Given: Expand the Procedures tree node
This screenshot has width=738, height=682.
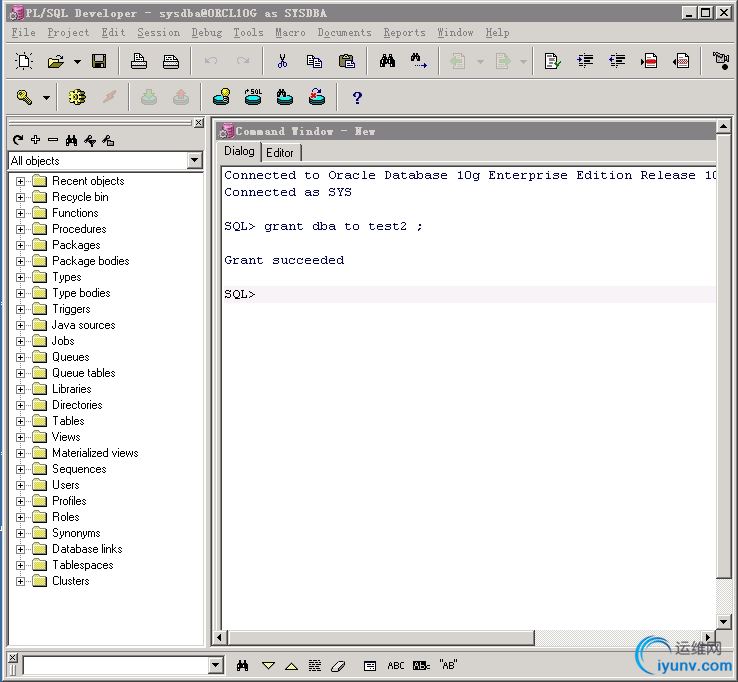Looking at the screenshot, I should (20, 229).
